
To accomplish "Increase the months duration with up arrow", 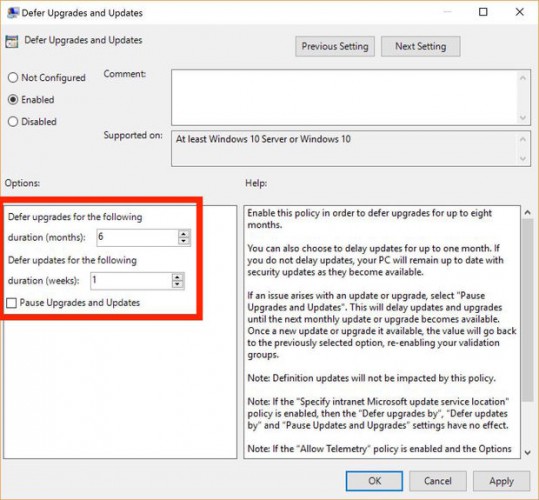I will click(x=184, y=234).
